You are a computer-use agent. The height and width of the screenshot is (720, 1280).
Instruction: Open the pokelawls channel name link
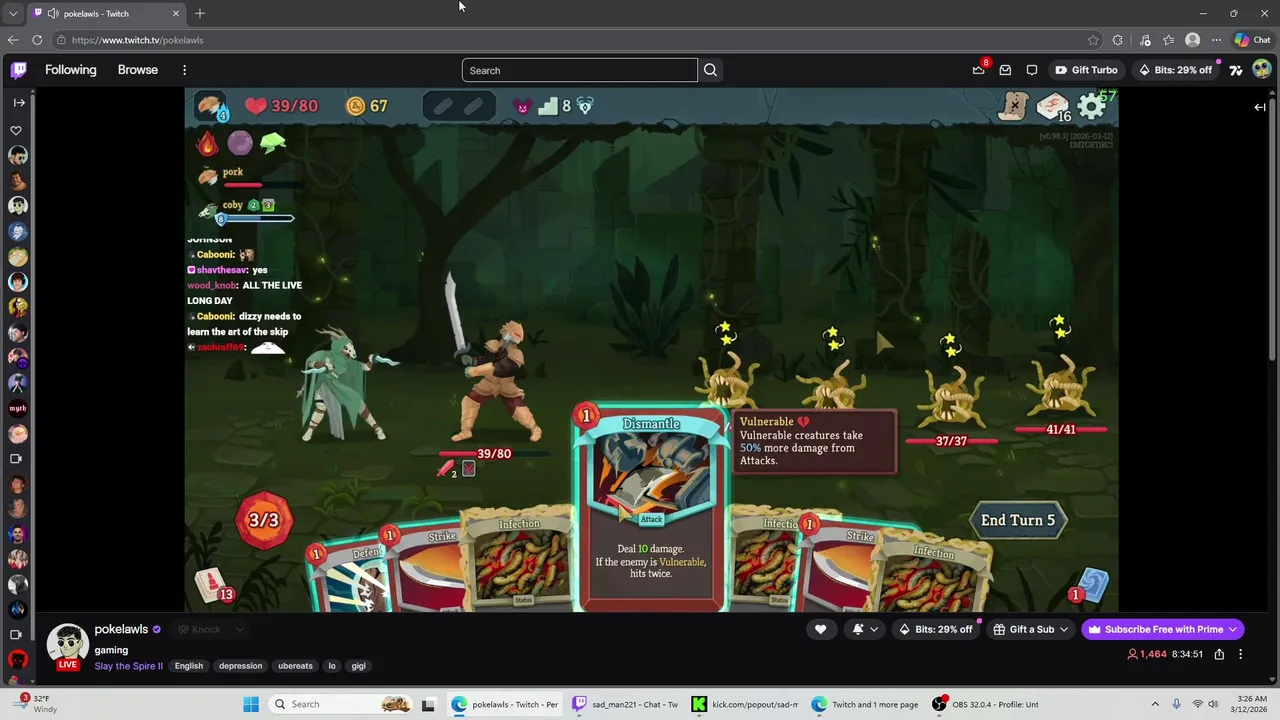click(121, 629)
